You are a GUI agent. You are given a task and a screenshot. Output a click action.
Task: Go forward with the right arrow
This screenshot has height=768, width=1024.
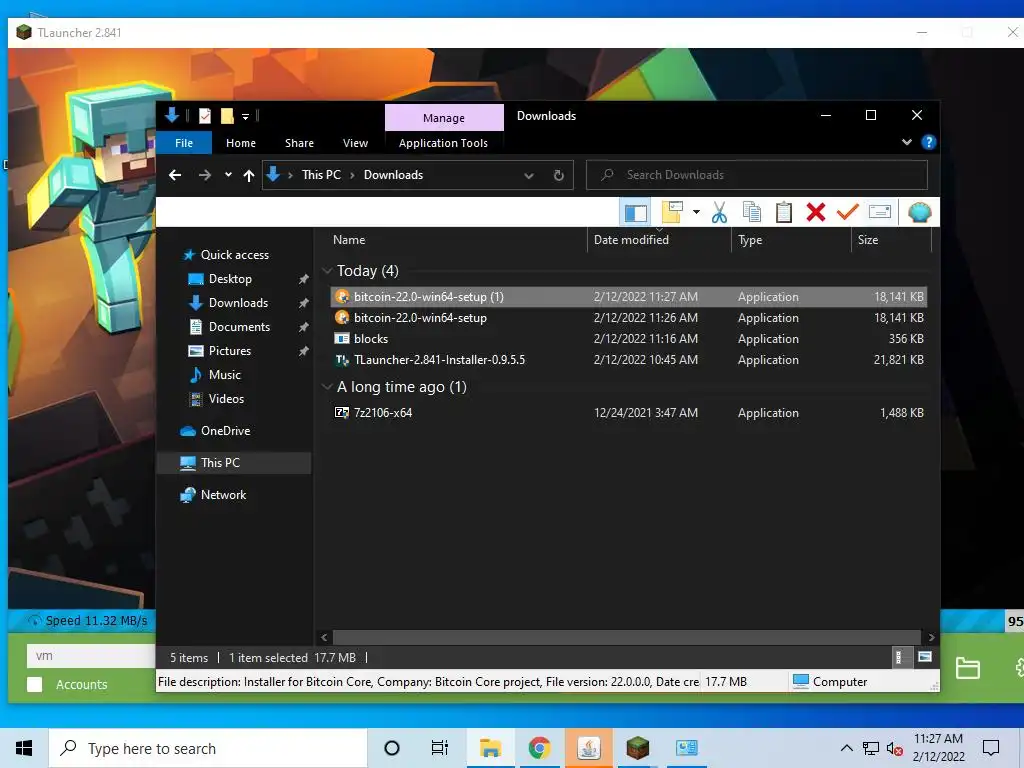[x=204, y=175]
